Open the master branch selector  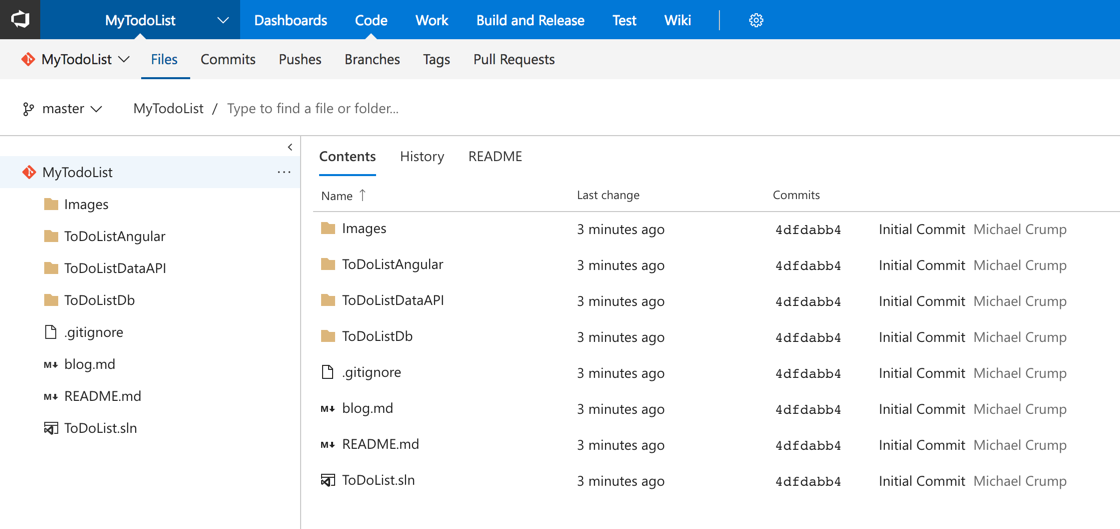click(x=62, y=109)
